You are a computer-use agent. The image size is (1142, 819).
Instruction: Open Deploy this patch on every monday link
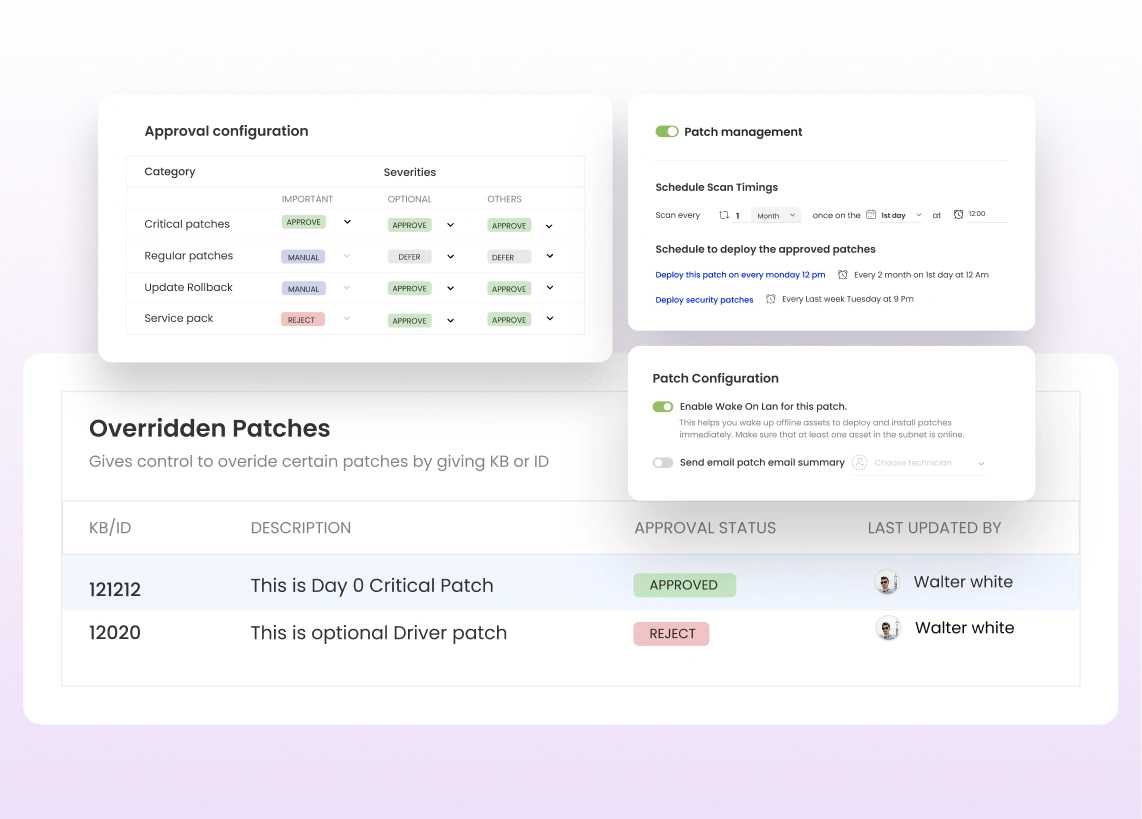(x=740, y=275)
